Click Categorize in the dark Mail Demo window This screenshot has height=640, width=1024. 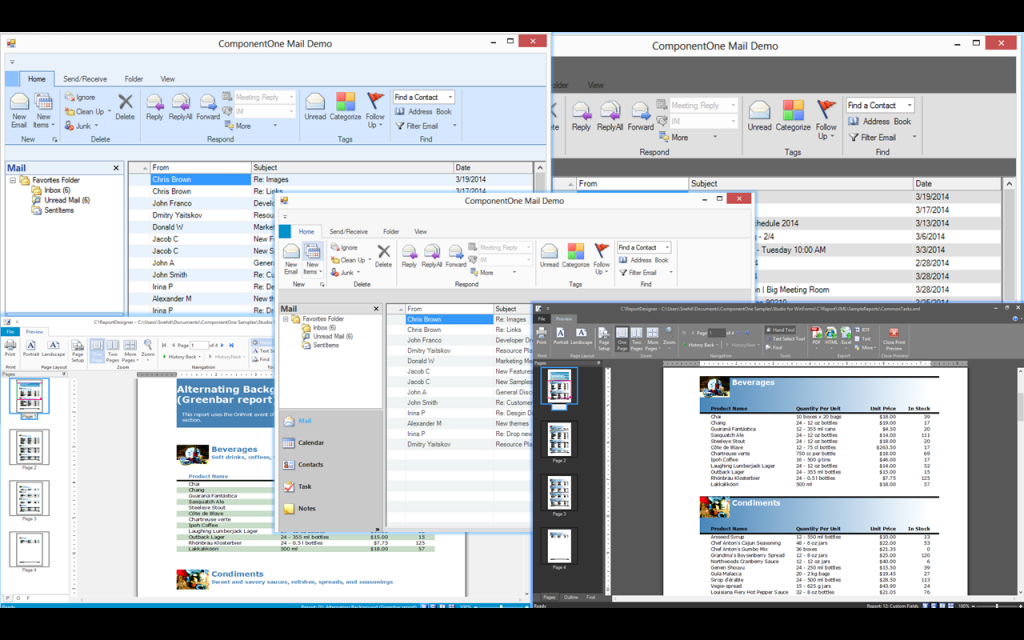pos(793,117)
